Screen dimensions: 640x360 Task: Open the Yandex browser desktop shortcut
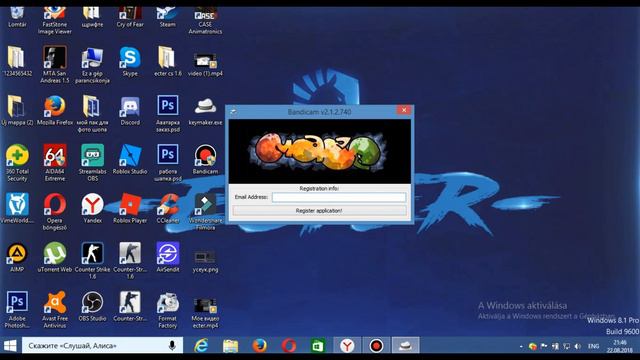tap(93, 208)
